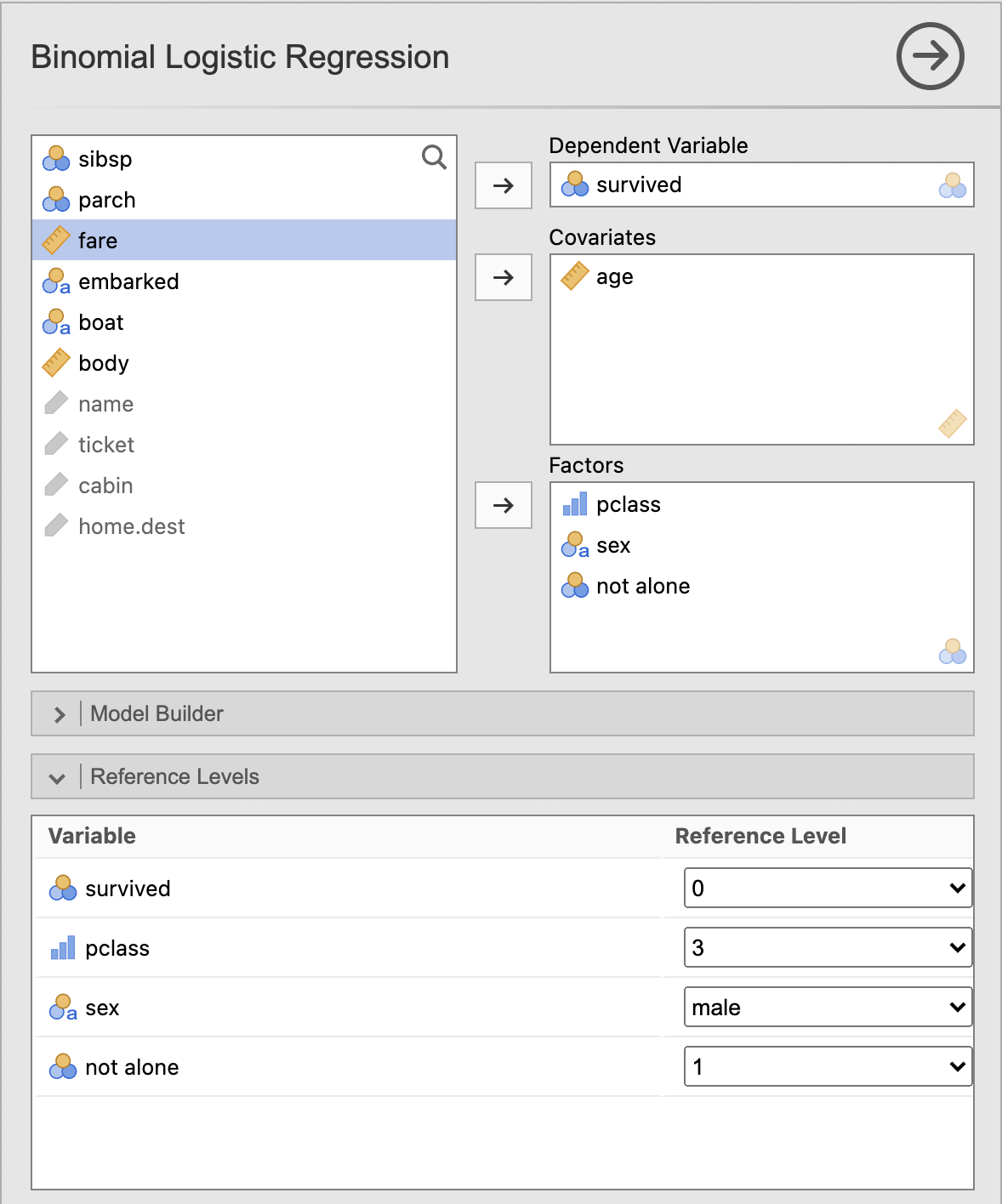Viewport: 1002px width, 1204px height.
Task: Click arrow button next to Covariates box
Action: [504, 277]
